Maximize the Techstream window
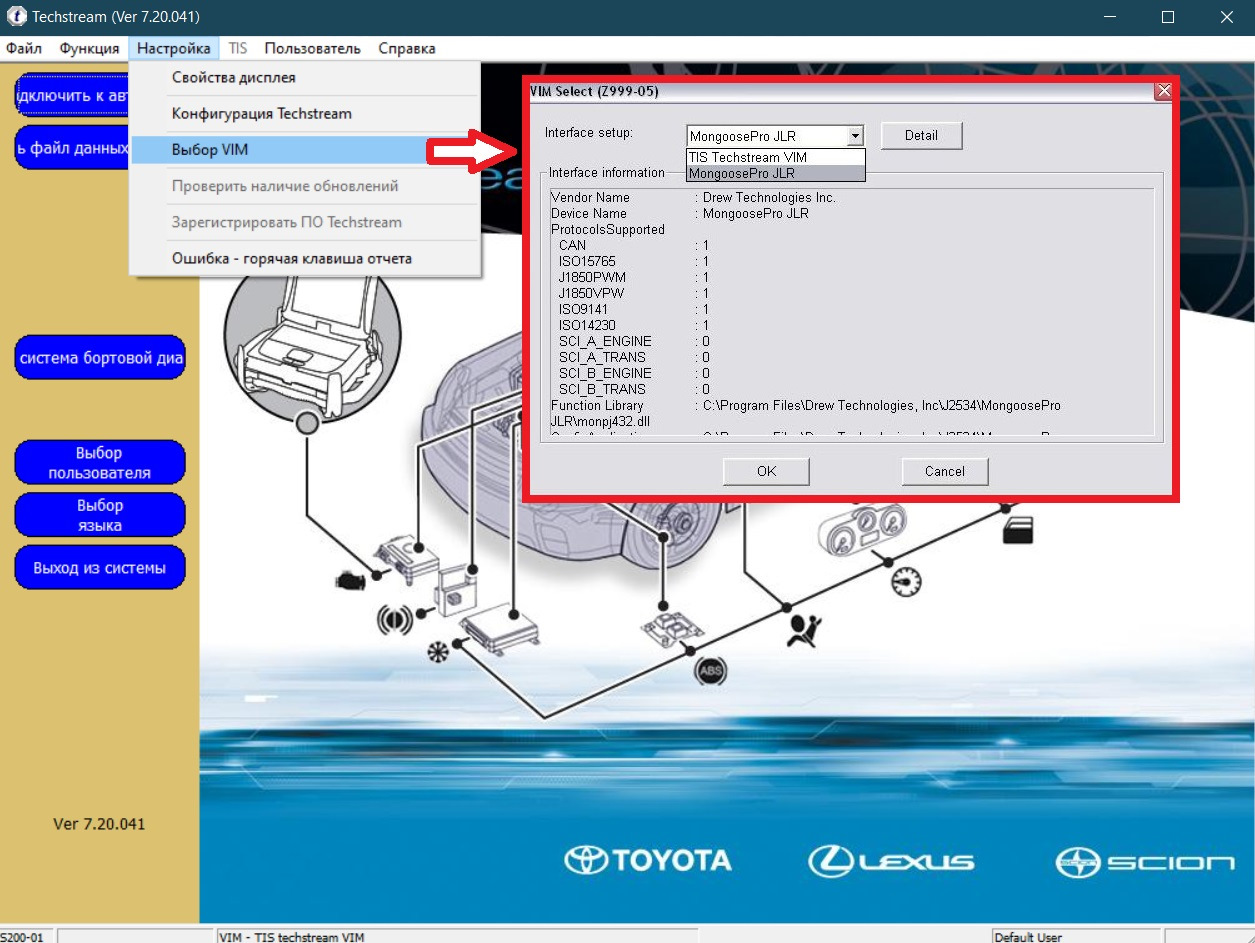The width and height of the screenshot is (1255, 943). pyautogui.click(x=1168, y=17)
